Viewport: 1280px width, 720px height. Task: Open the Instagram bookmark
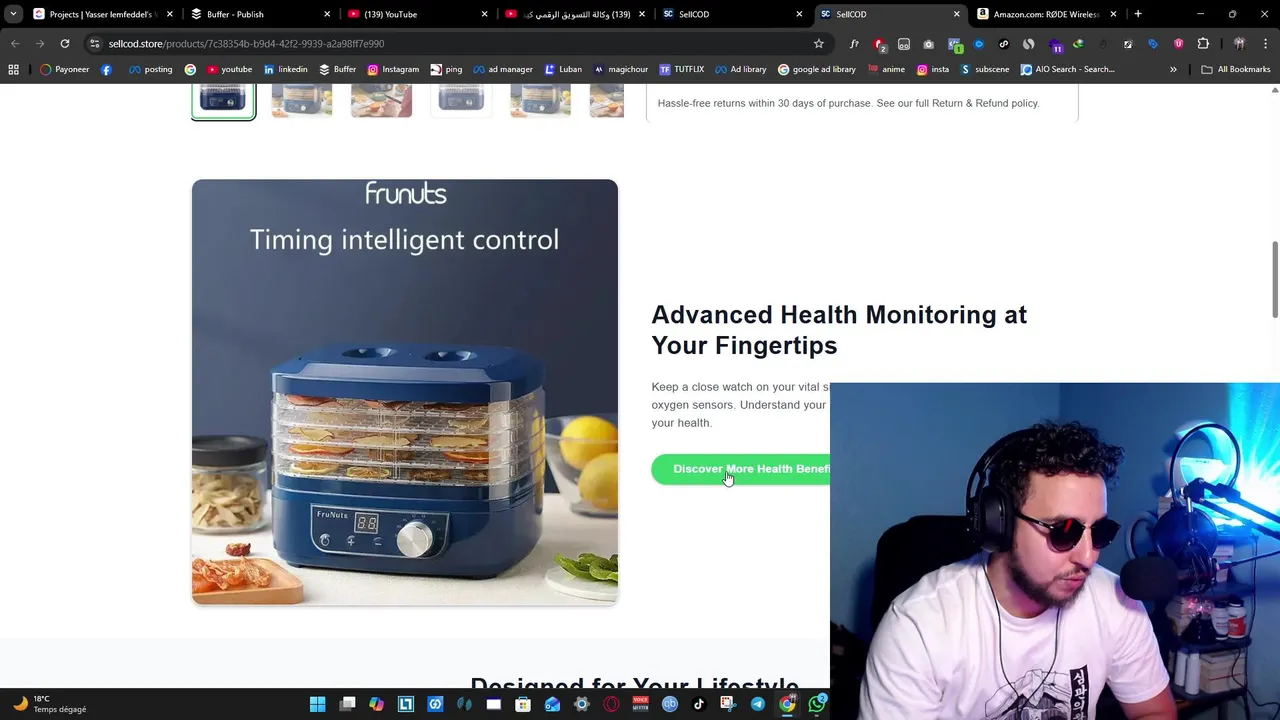tap(393, 69)
